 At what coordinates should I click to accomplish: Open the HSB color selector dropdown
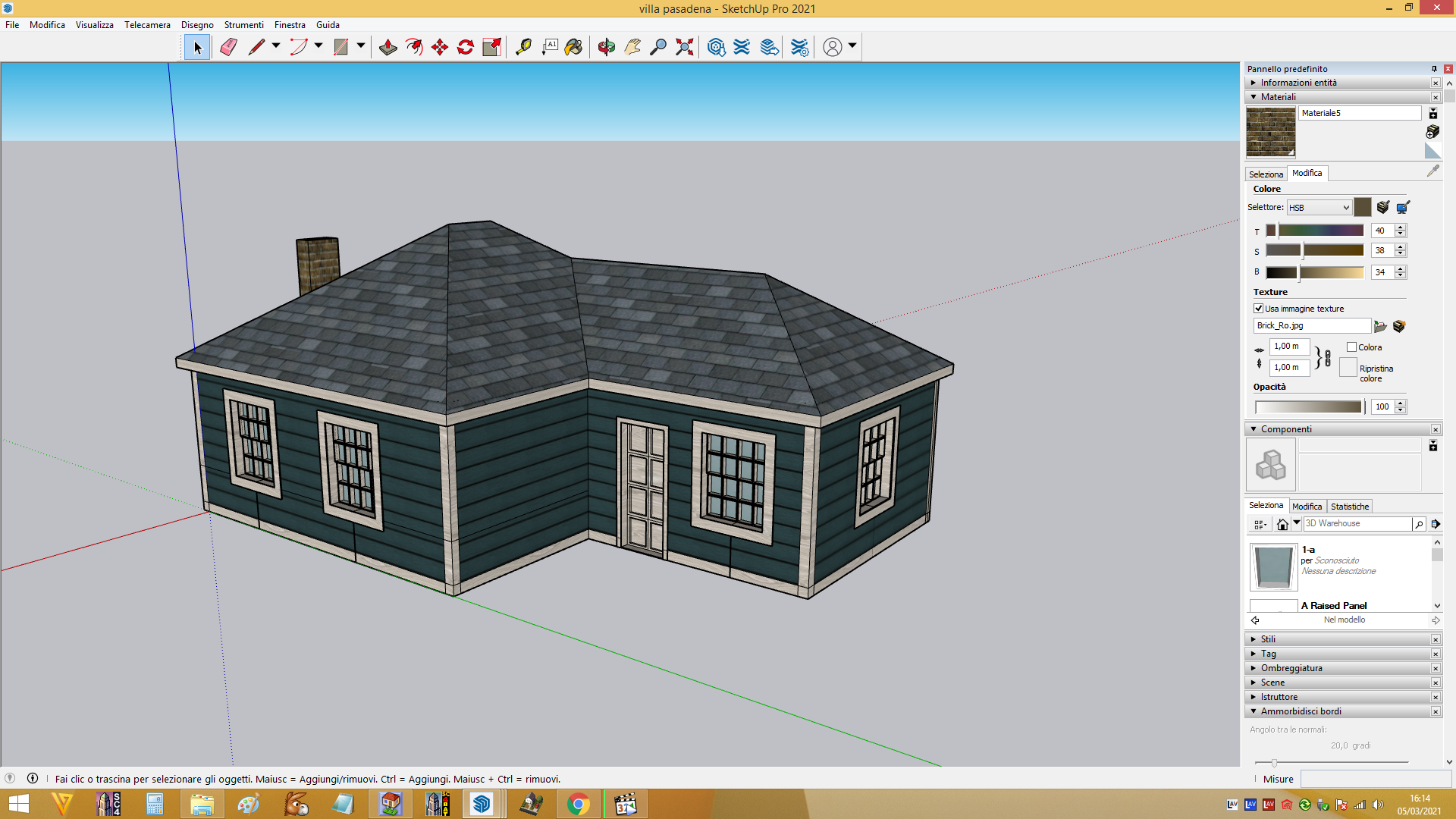(x=1319, y=208)
